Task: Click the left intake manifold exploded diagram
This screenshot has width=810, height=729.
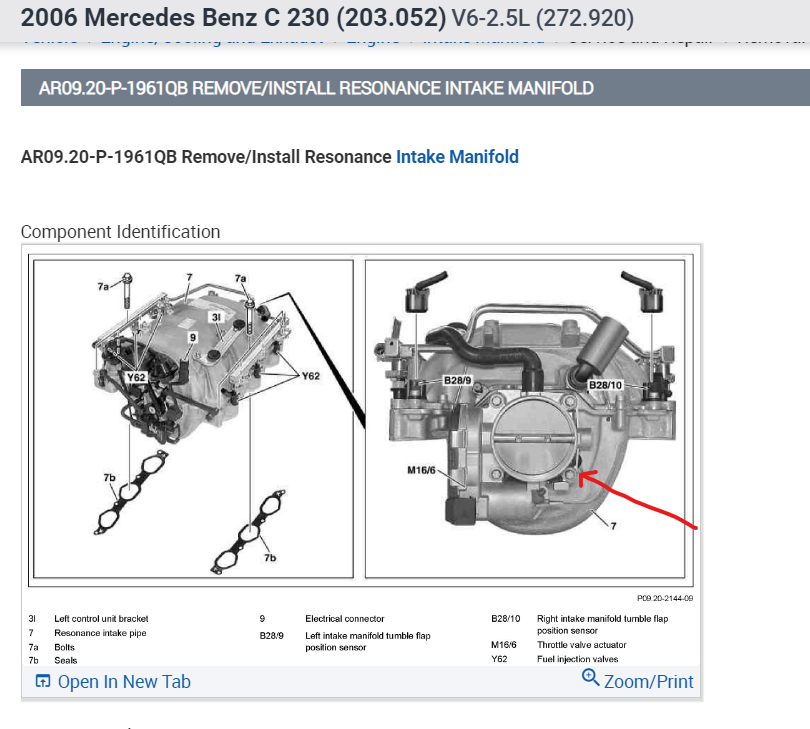Action: tap(193, 419)
